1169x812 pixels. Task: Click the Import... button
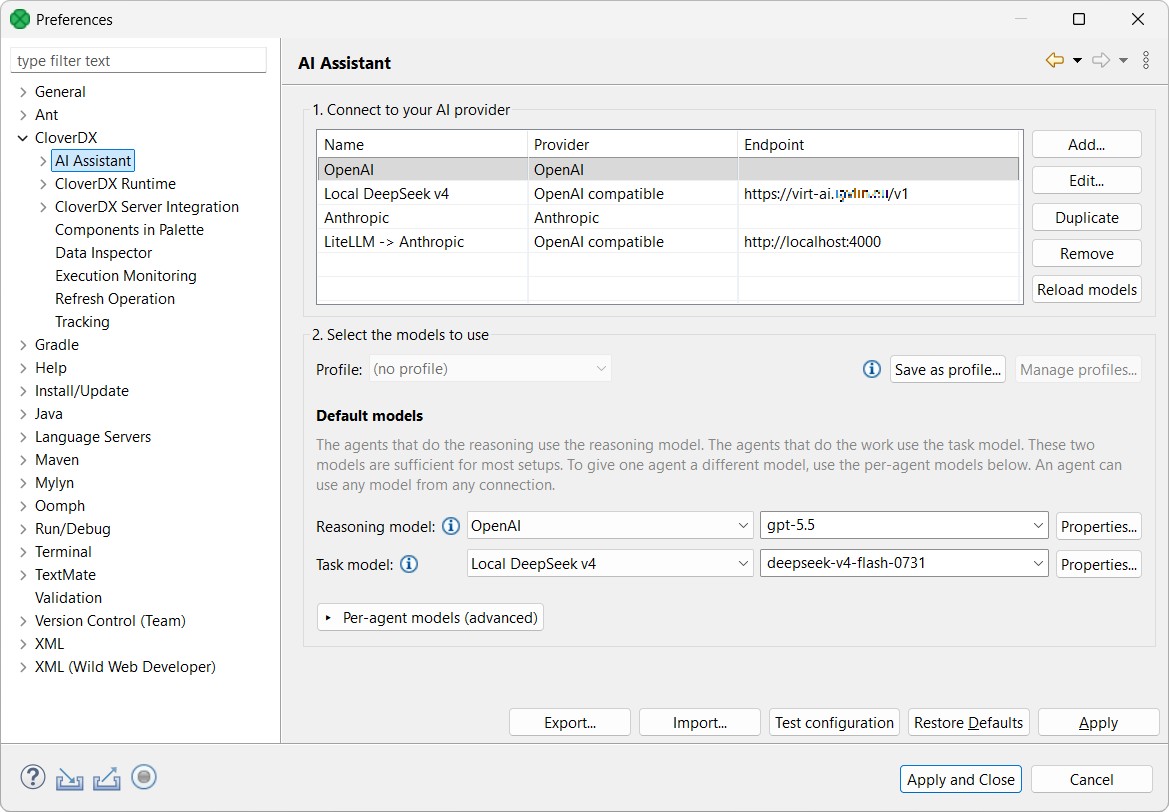[699, 723]
